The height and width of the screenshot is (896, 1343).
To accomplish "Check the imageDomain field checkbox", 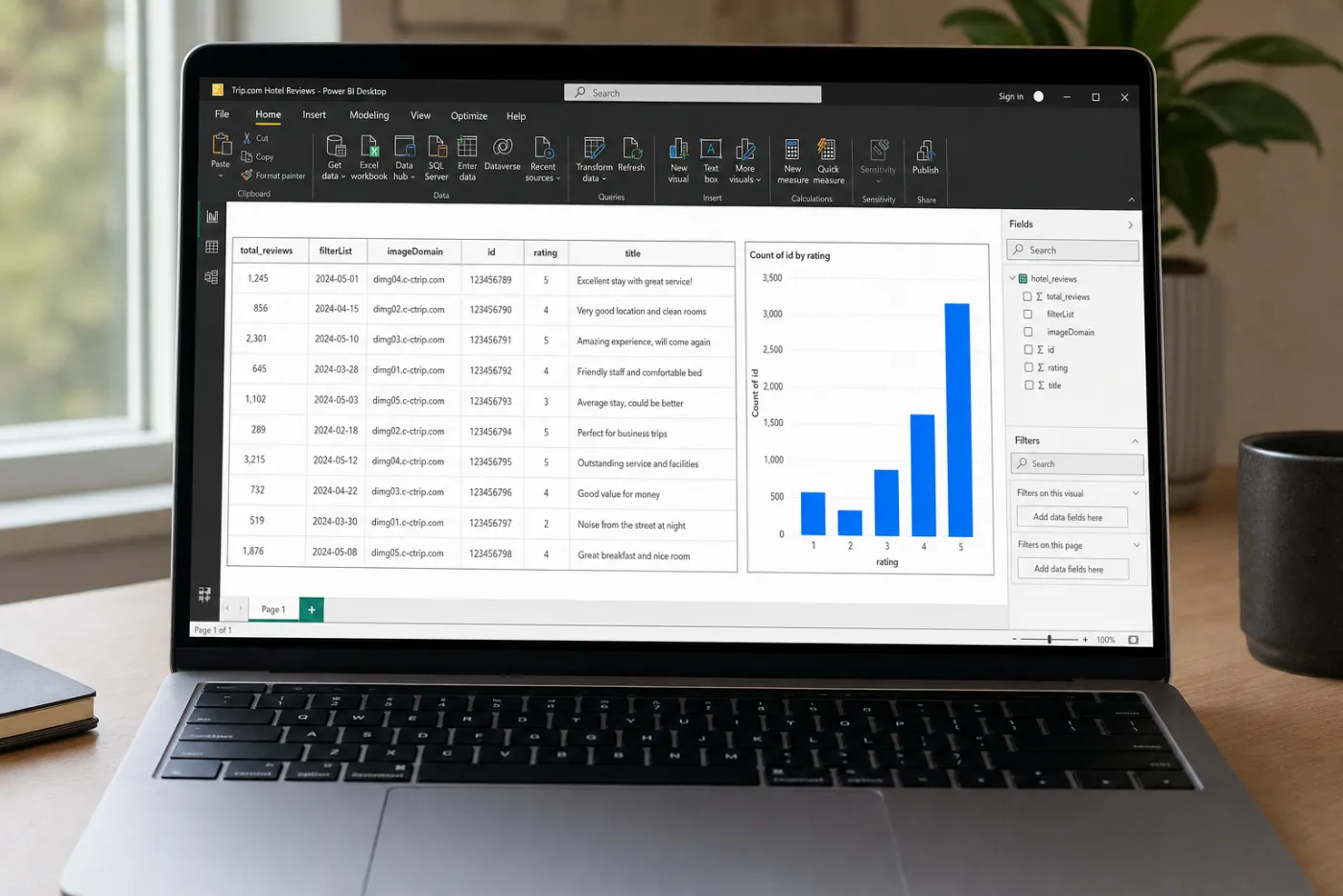I will tap(1027, 332).
